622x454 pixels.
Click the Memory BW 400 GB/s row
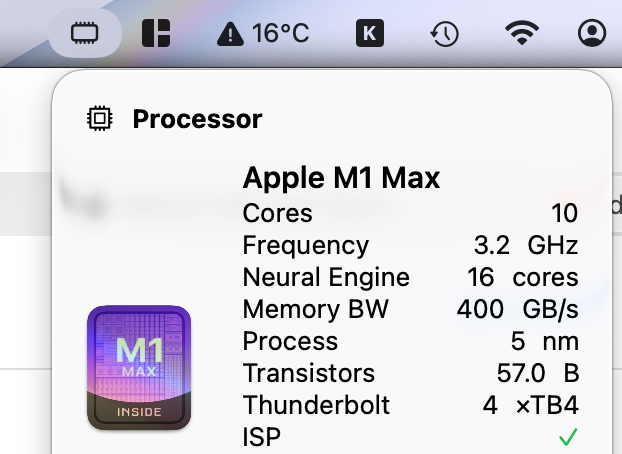[410, 309]
